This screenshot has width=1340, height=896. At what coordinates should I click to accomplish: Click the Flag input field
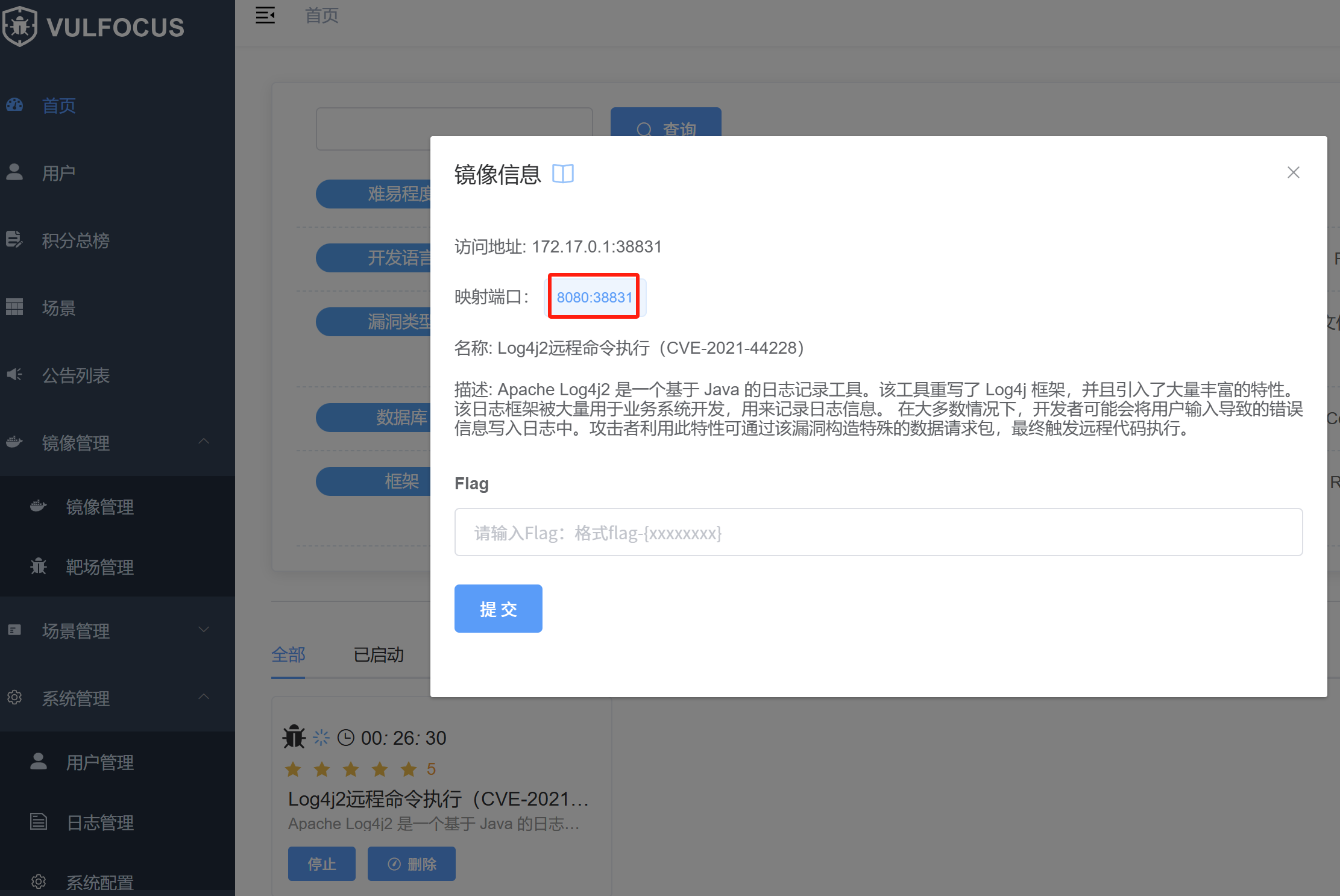[x=878, y=532]
